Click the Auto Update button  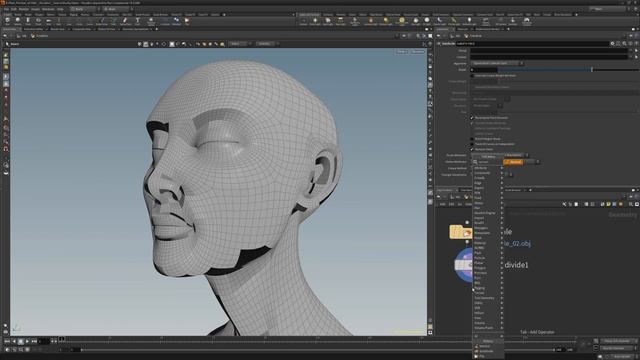pos(621,356)
